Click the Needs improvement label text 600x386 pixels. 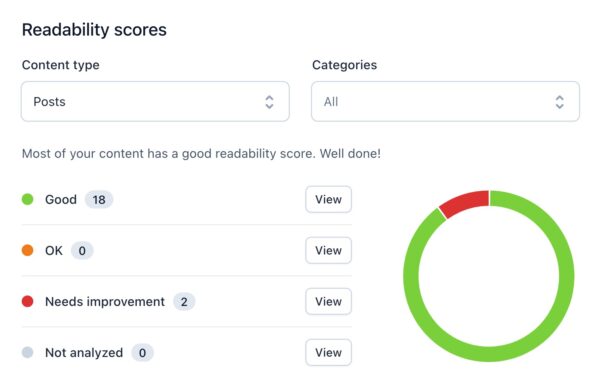pyautogui.click(x=105, y=301)
